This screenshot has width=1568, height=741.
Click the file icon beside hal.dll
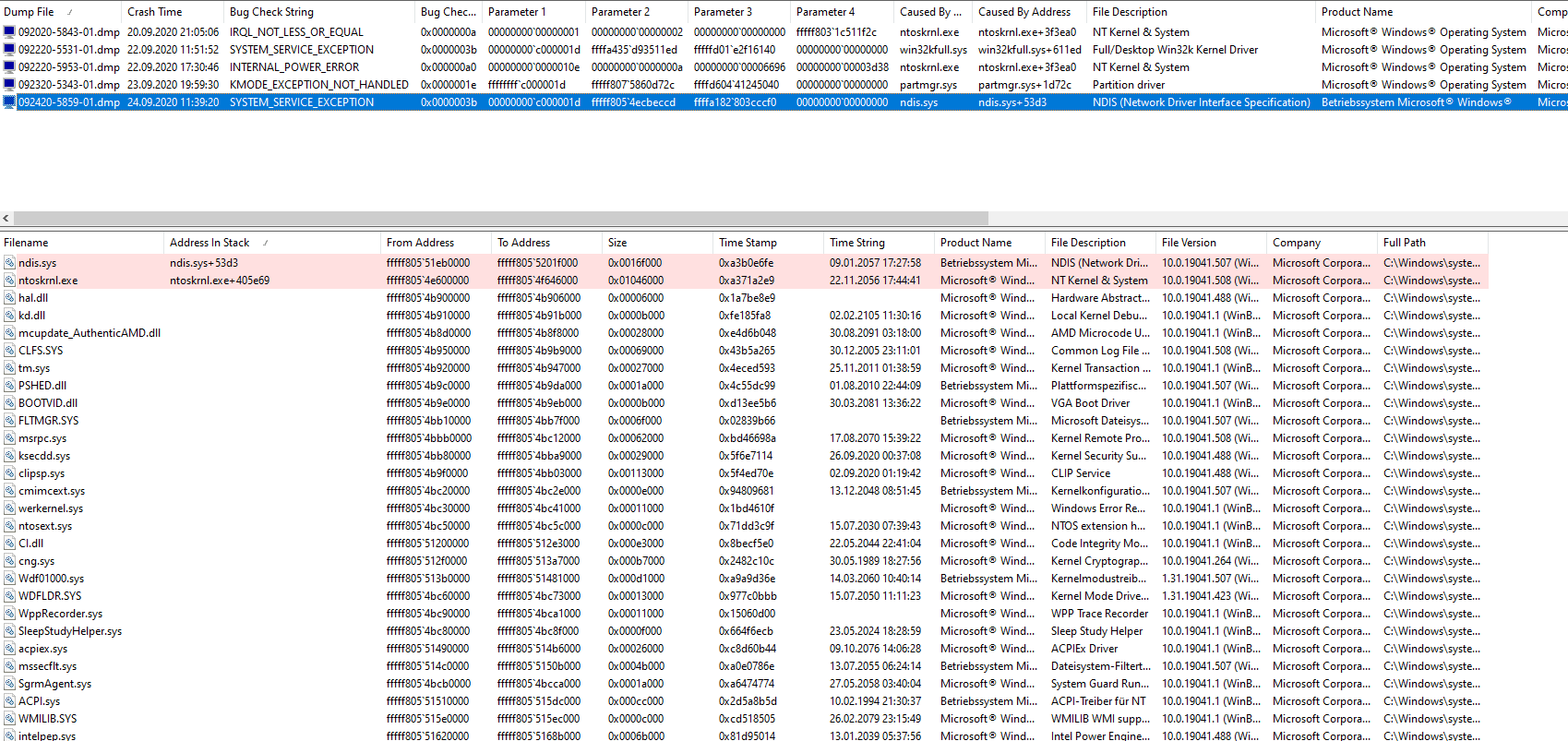coord(9,298)
